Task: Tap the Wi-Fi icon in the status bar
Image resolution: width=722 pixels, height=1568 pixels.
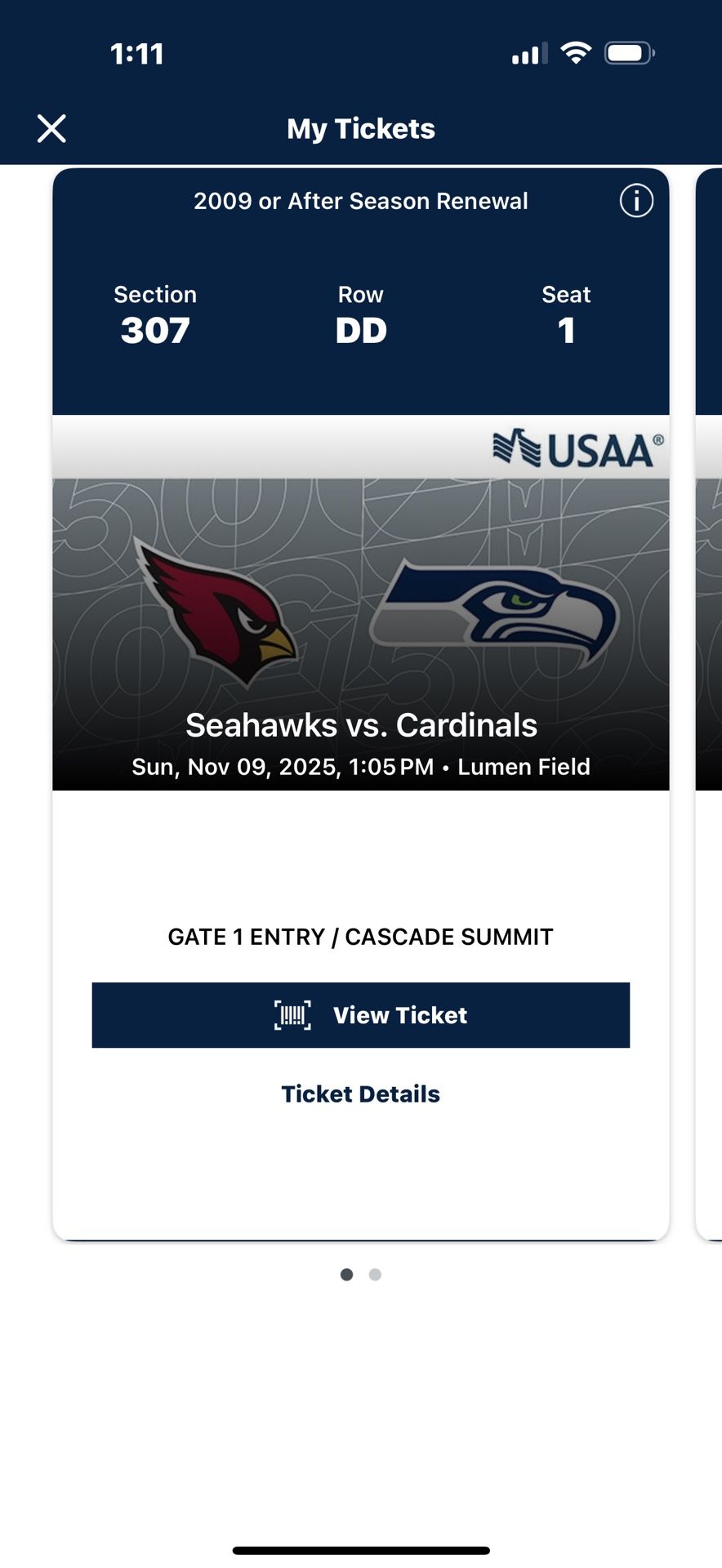Action: (x=577, y=52)
